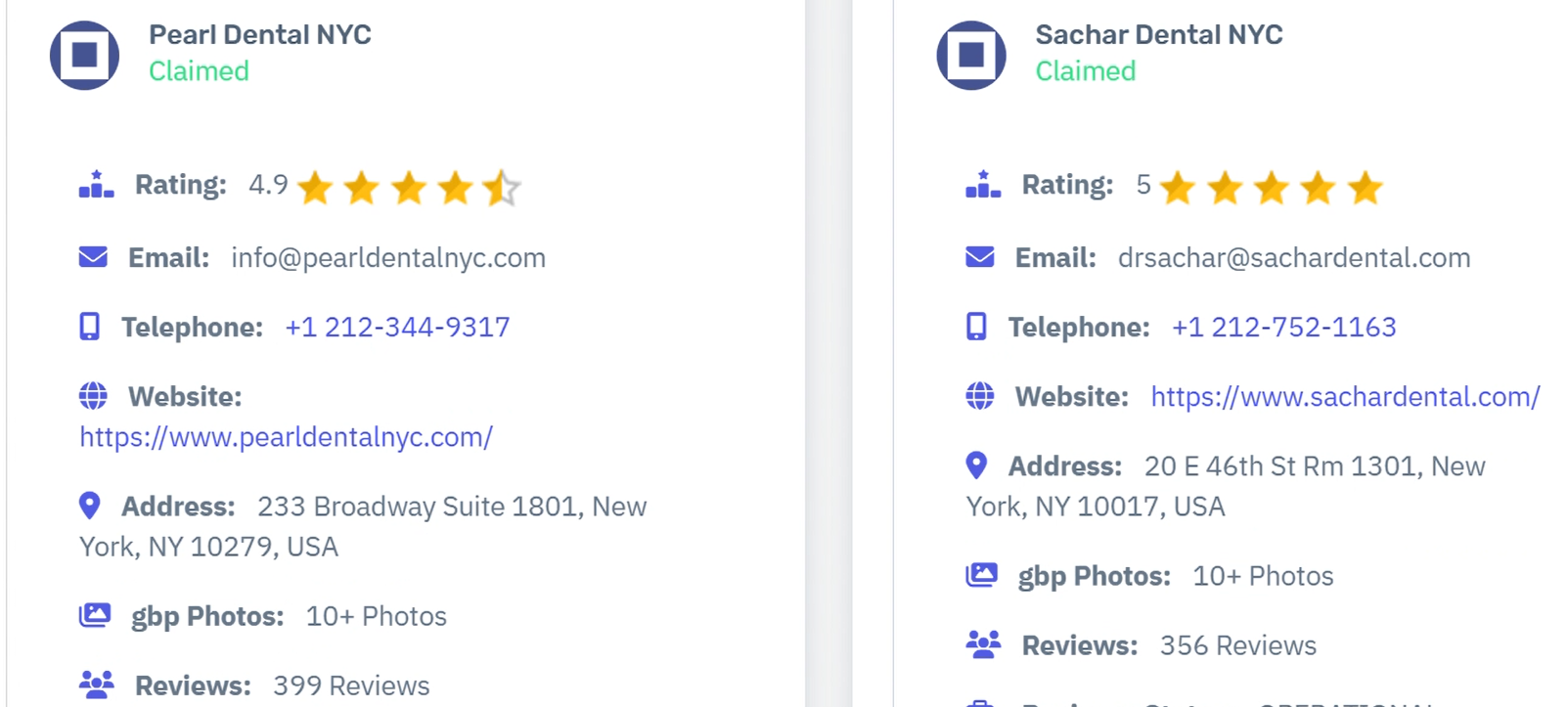This screenshot has height=707, width=1568.
Task: Click the people icon beside Pearl Dental reviews
Action: (96, 685)
